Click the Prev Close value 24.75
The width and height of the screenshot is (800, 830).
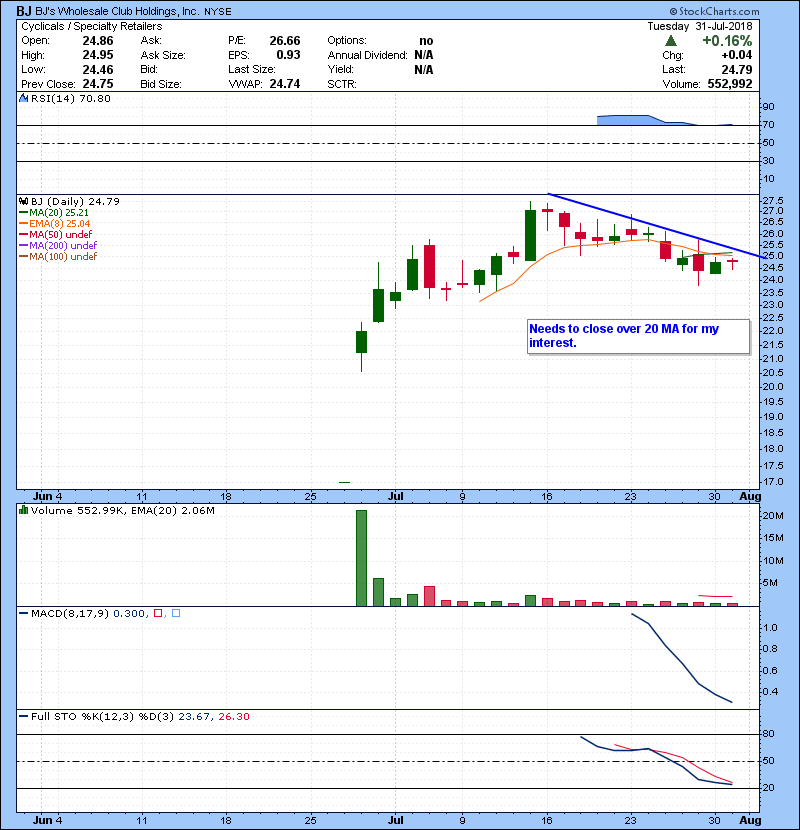pyautogui.click(x=98, y=84)
